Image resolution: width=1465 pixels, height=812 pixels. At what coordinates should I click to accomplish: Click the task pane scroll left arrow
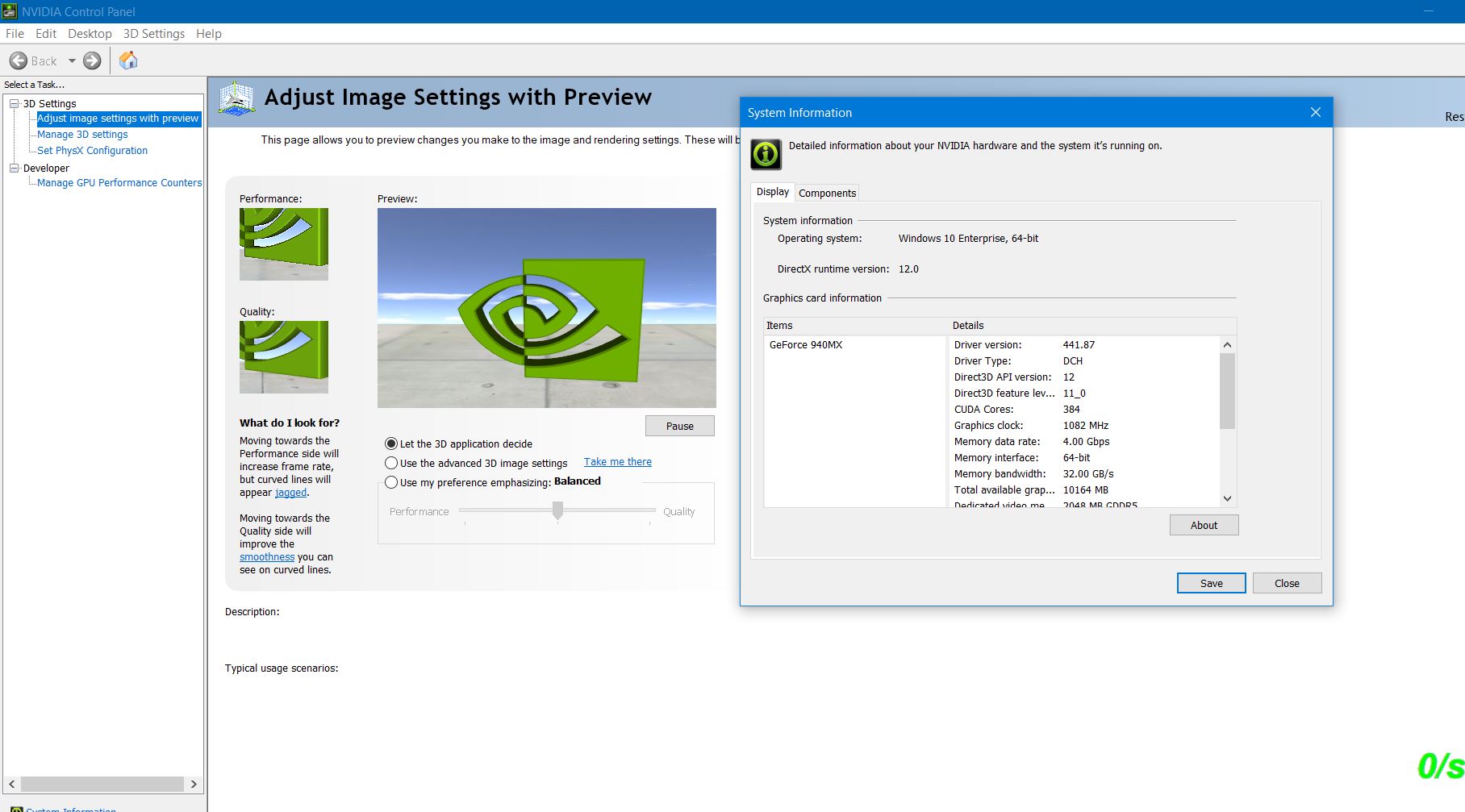tap(12, 784)
